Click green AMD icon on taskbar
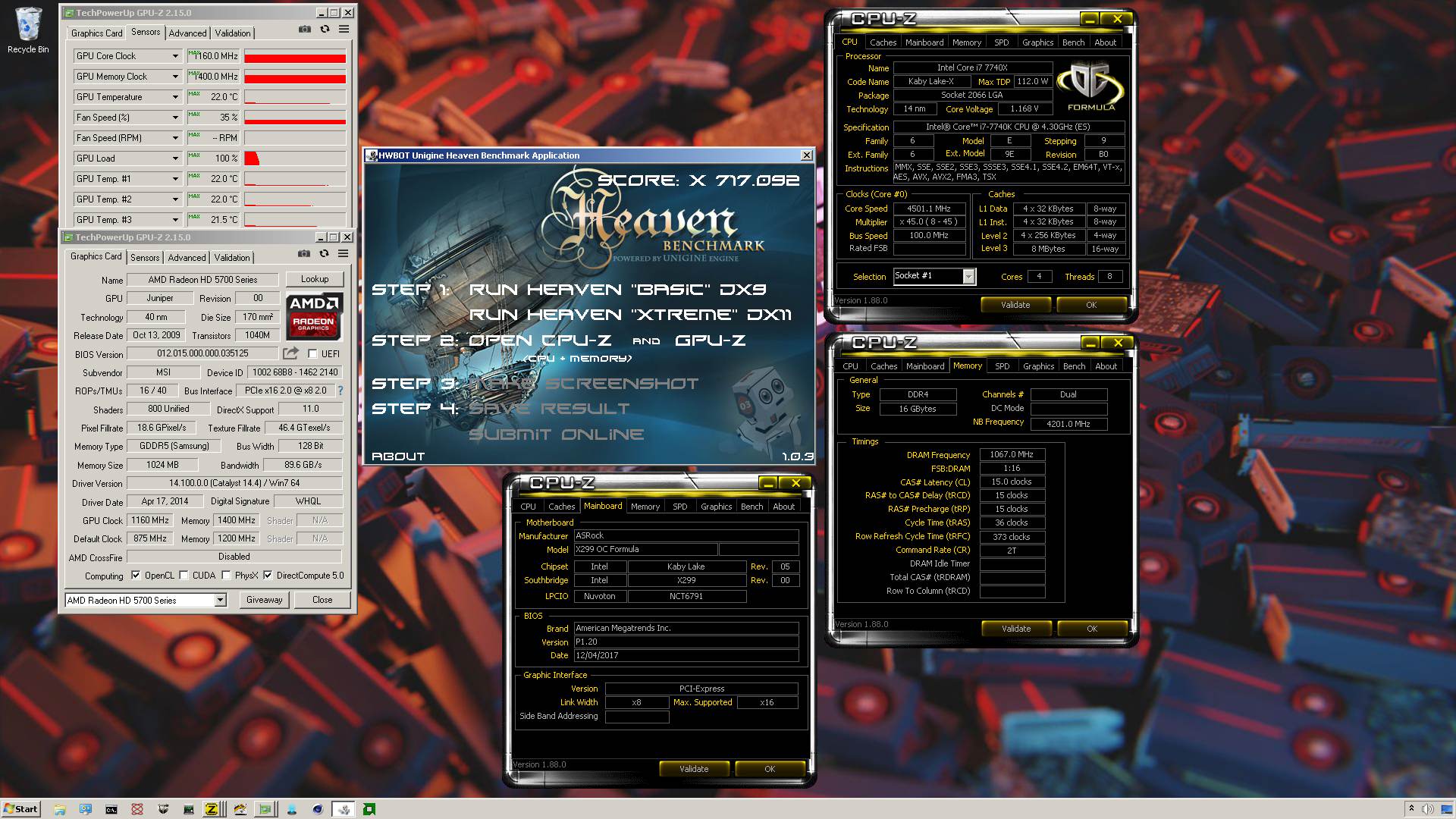Image resolution: width=1456 pixels, height=819 pixels. (369, 809)
